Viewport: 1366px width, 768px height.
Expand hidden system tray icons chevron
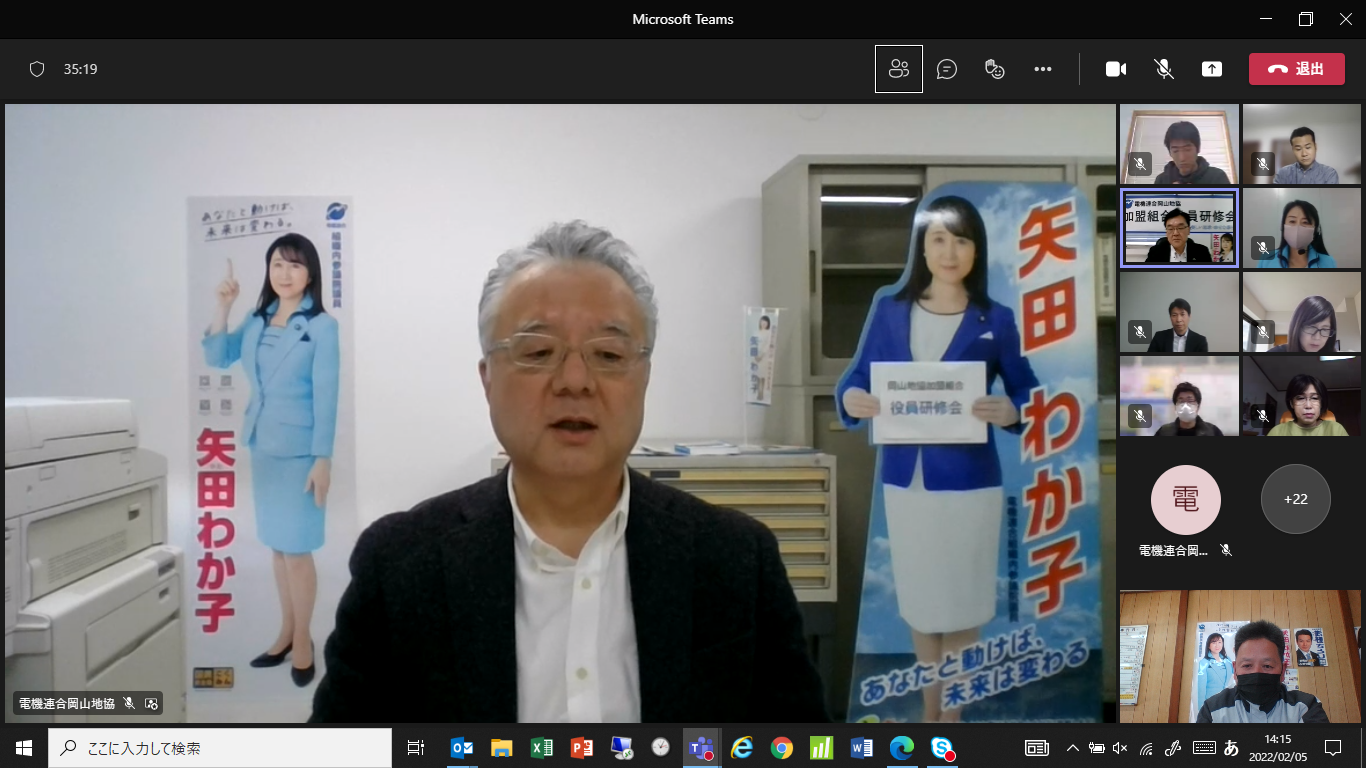pos(1073,747)
